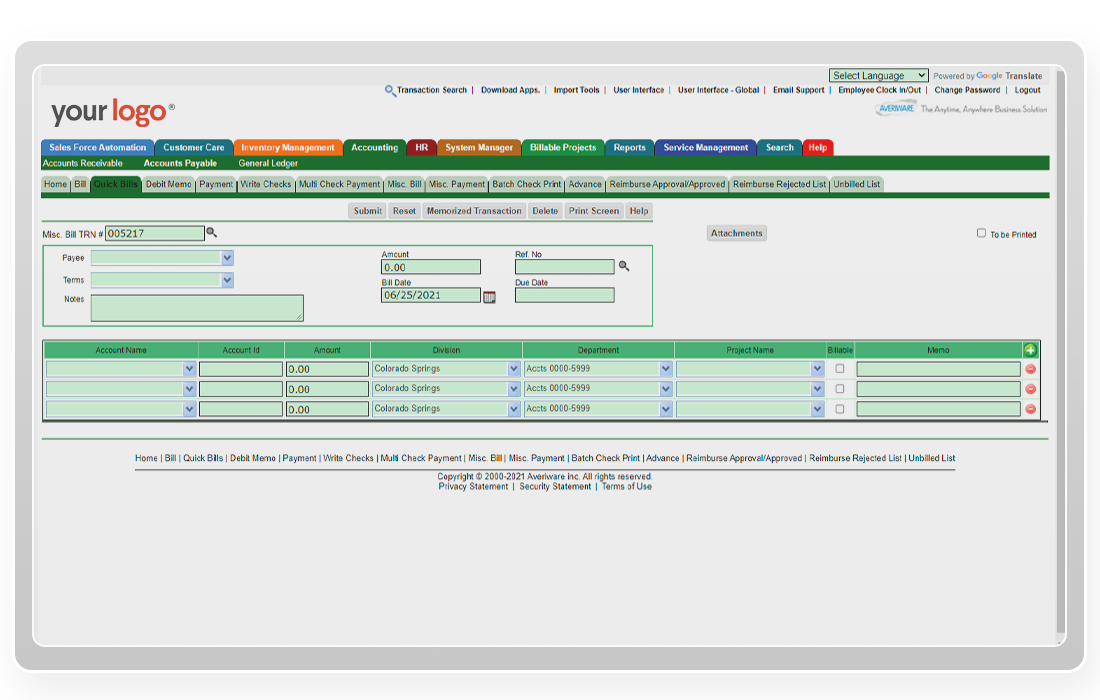Open the Privacy Statement link

(x=473, y=486)
